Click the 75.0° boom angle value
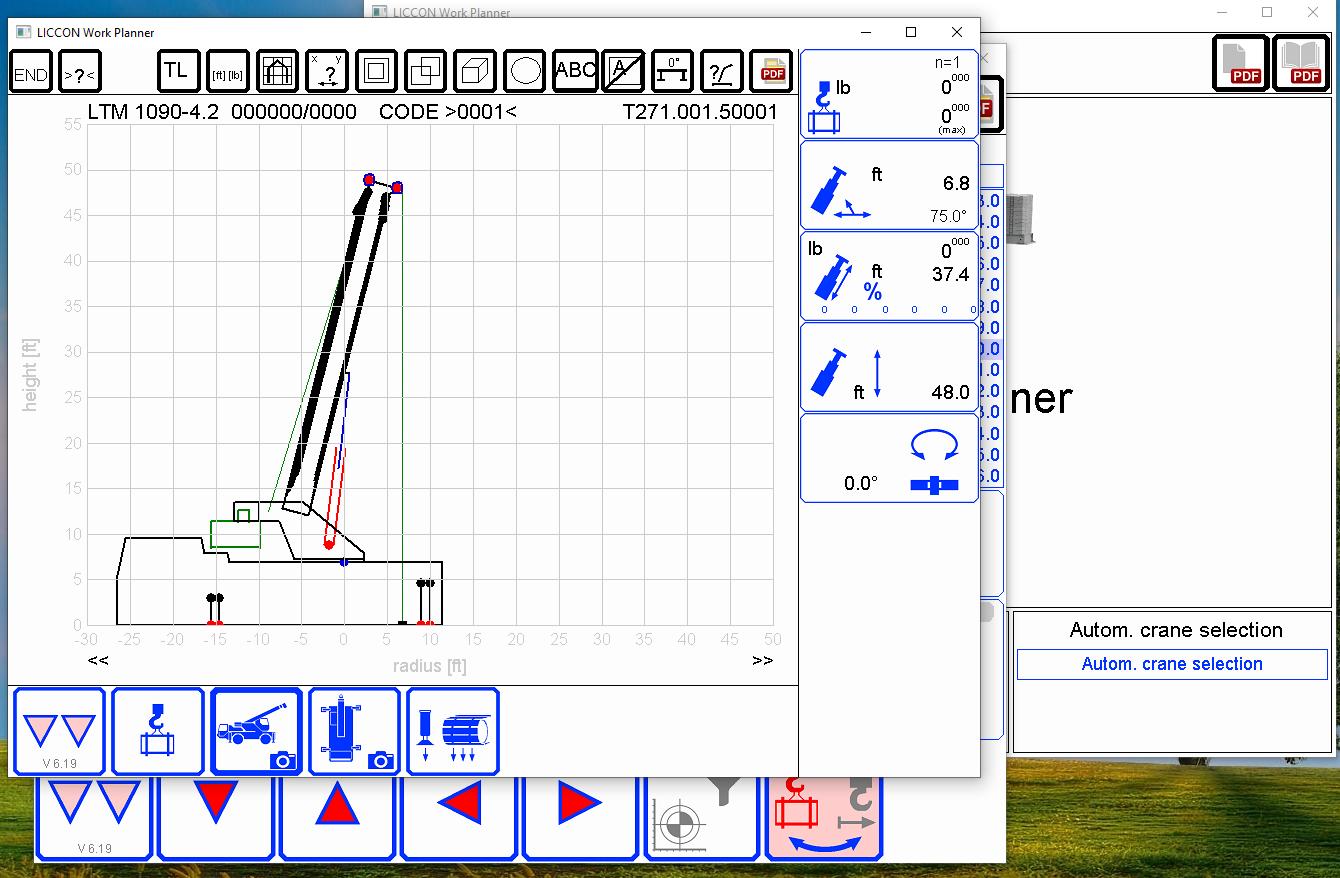This screenshot has height=878, width=1340. 949,216
